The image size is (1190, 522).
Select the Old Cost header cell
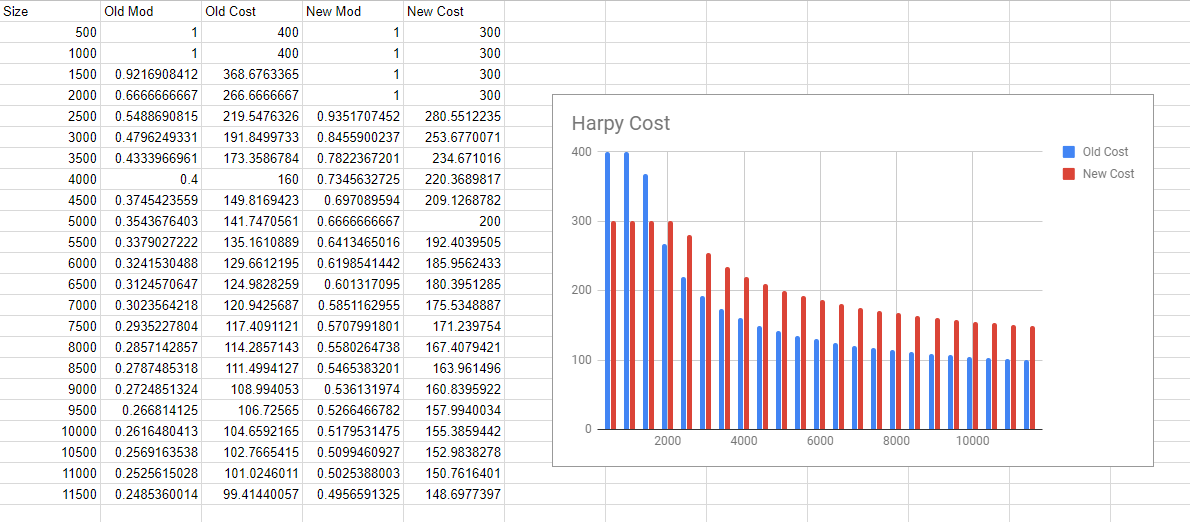tap(252, 11)
